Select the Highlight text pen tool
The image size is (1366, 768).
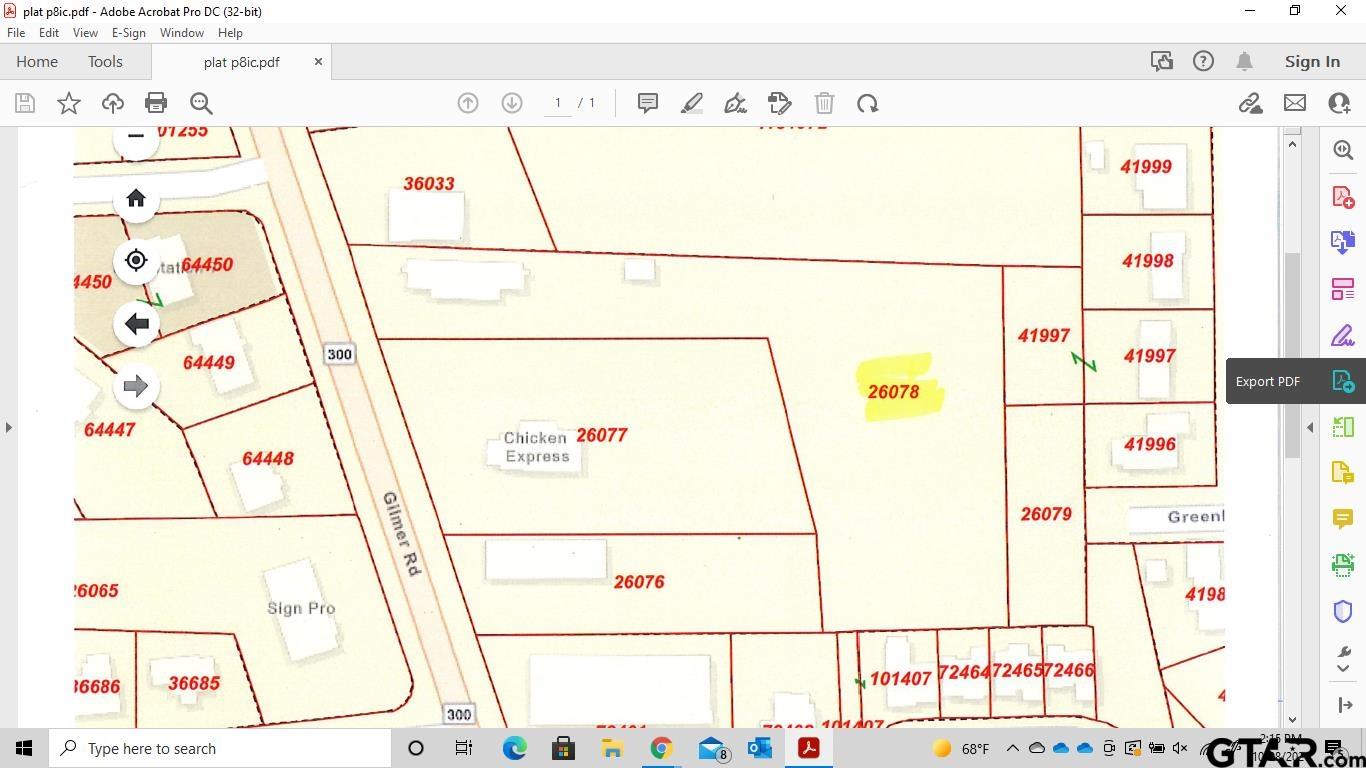pyautogui.click(x=691, y=103)
